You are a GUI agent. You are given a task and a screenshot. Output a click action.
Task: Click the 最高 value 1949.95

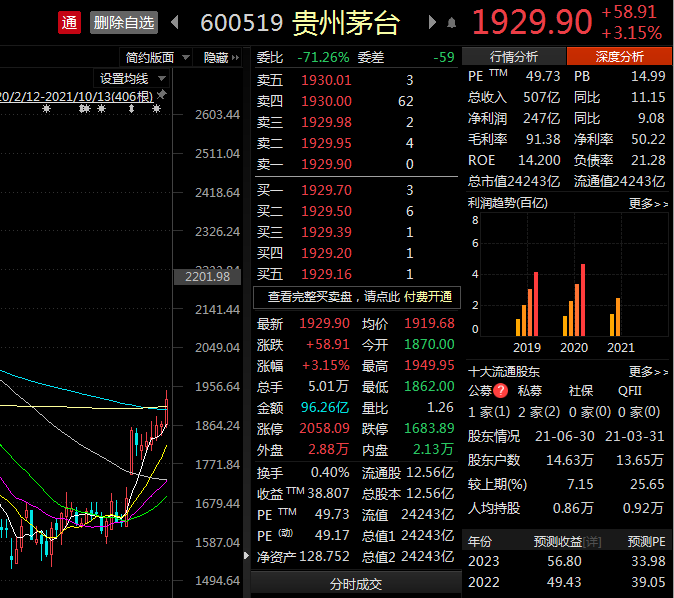[429, 365]
